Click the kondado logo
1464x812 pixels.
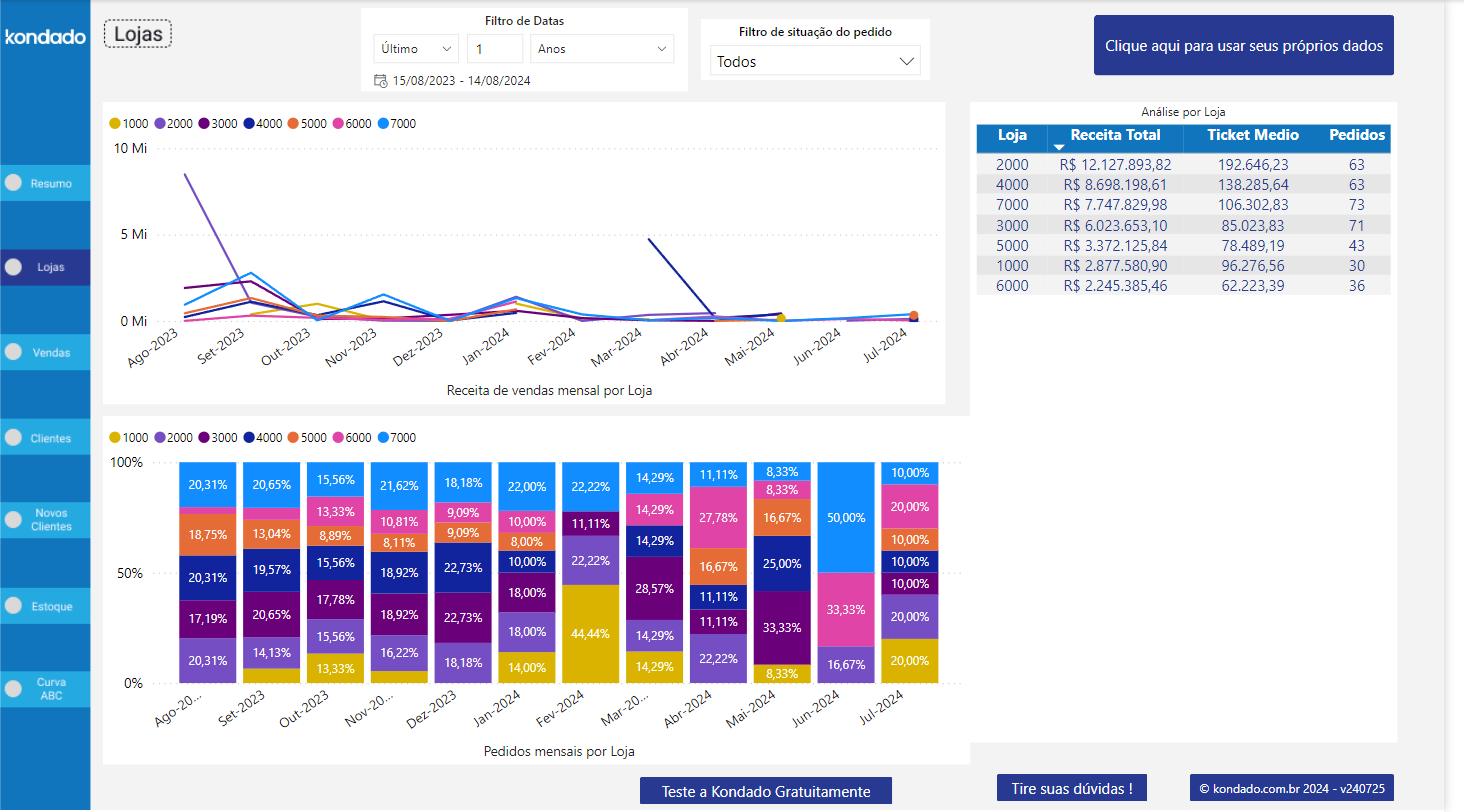(x=45, y=36)
